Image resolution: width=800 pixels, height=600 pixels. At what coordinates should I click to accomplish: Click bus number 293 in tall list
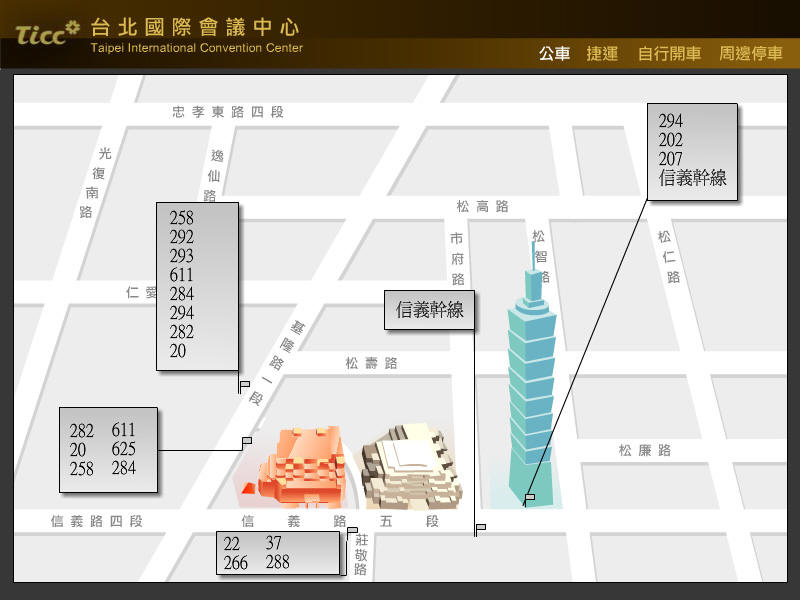[182, 256]
